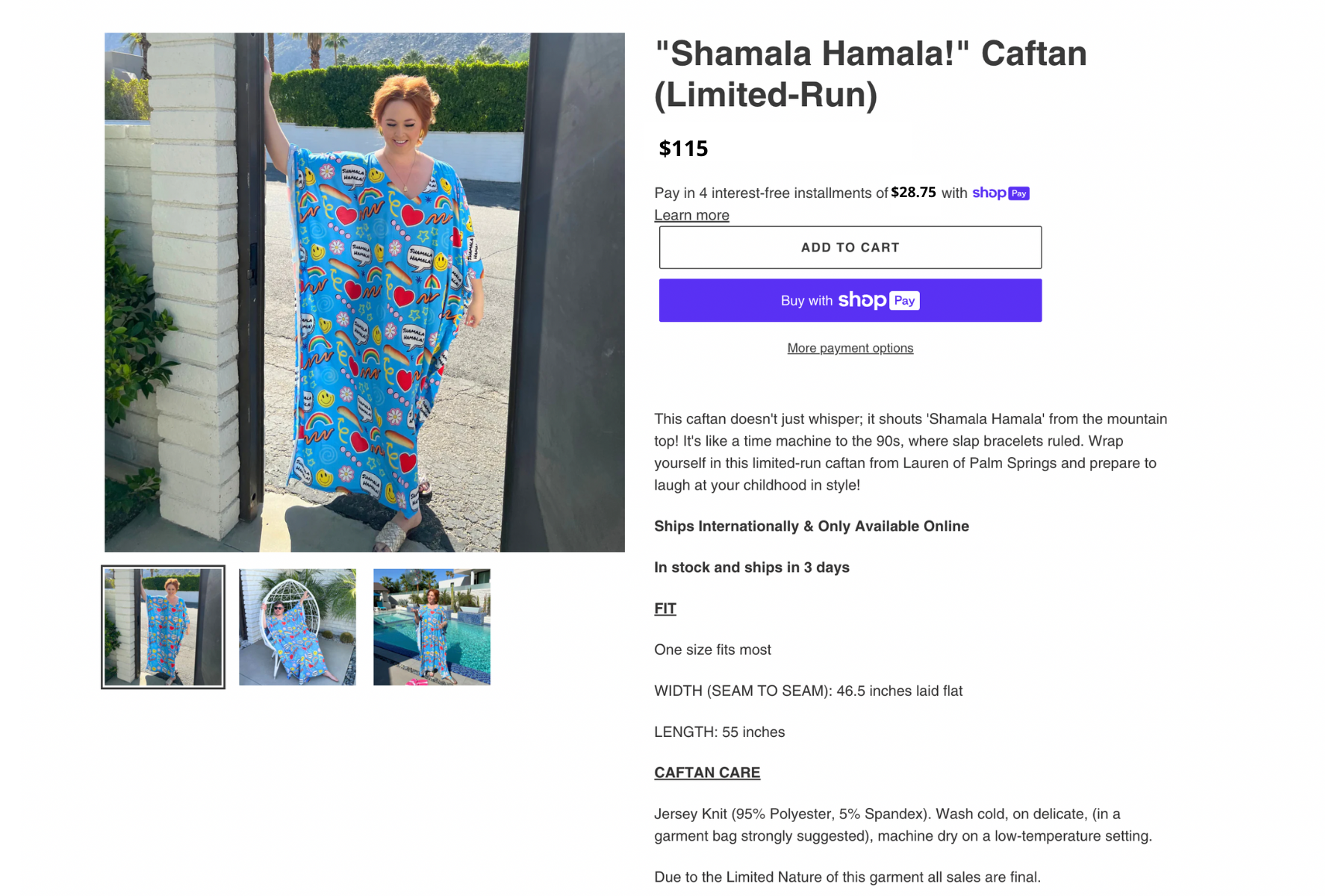This screenshot has width=1344, height=896.
Task: Click the In stock and ships text
Action: click(x=752, y=567)
